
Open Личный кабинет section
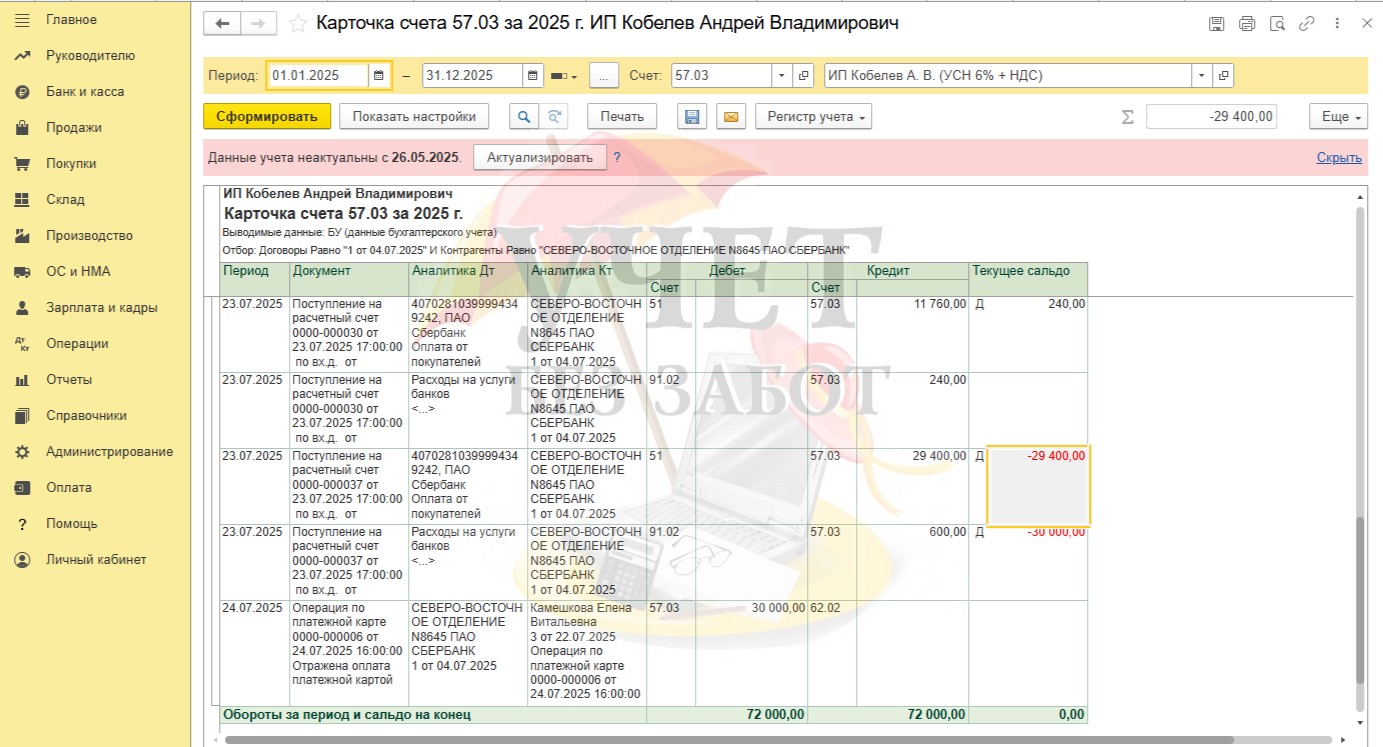tap(95, 559)
